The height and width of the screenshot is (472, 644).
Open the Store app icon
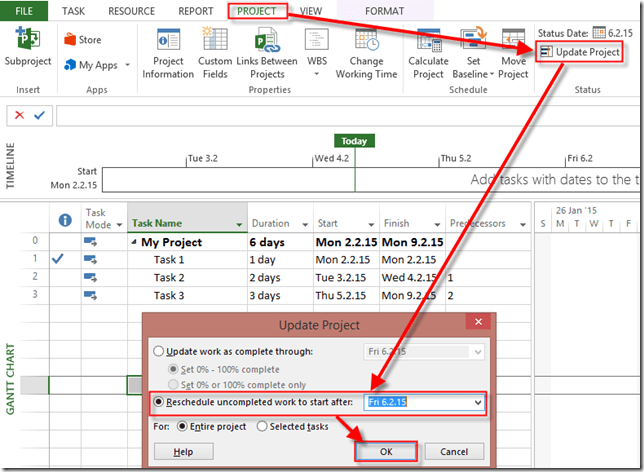point(82,40)
